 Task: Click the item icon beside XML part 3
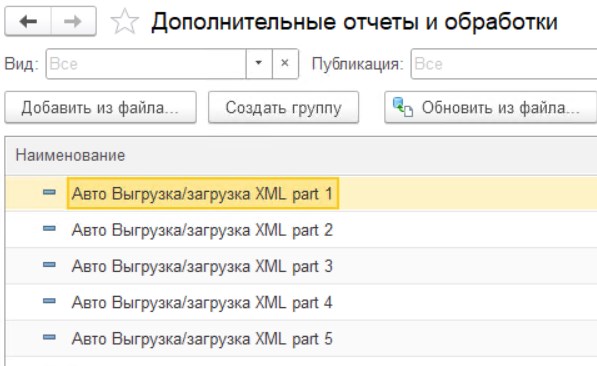pyautogui.click(x=49, y=265)
